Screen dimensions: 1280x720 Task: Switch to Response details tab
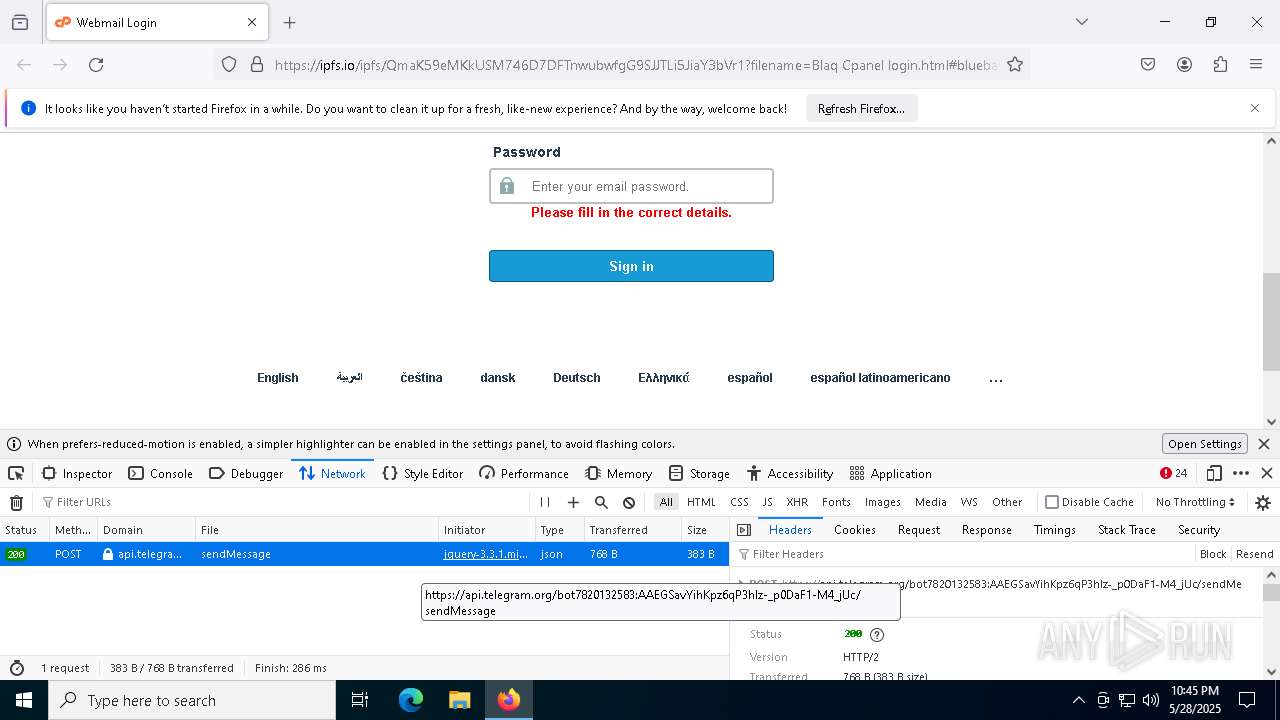[x=987, y=530]
